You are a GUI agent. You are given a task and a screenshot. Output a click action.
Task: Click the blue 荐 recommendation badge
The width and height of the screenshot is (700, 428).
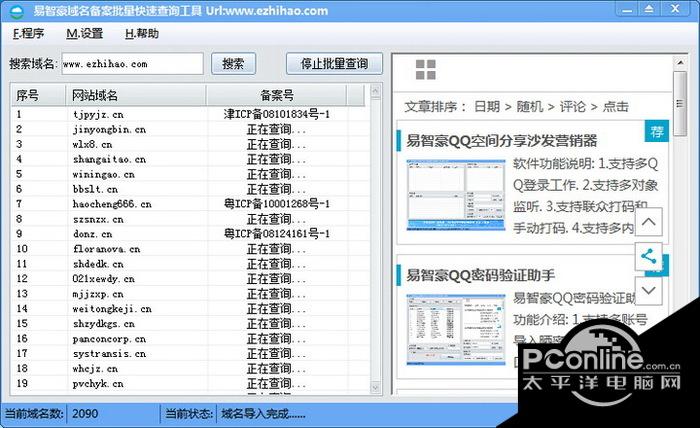(656, 131)
